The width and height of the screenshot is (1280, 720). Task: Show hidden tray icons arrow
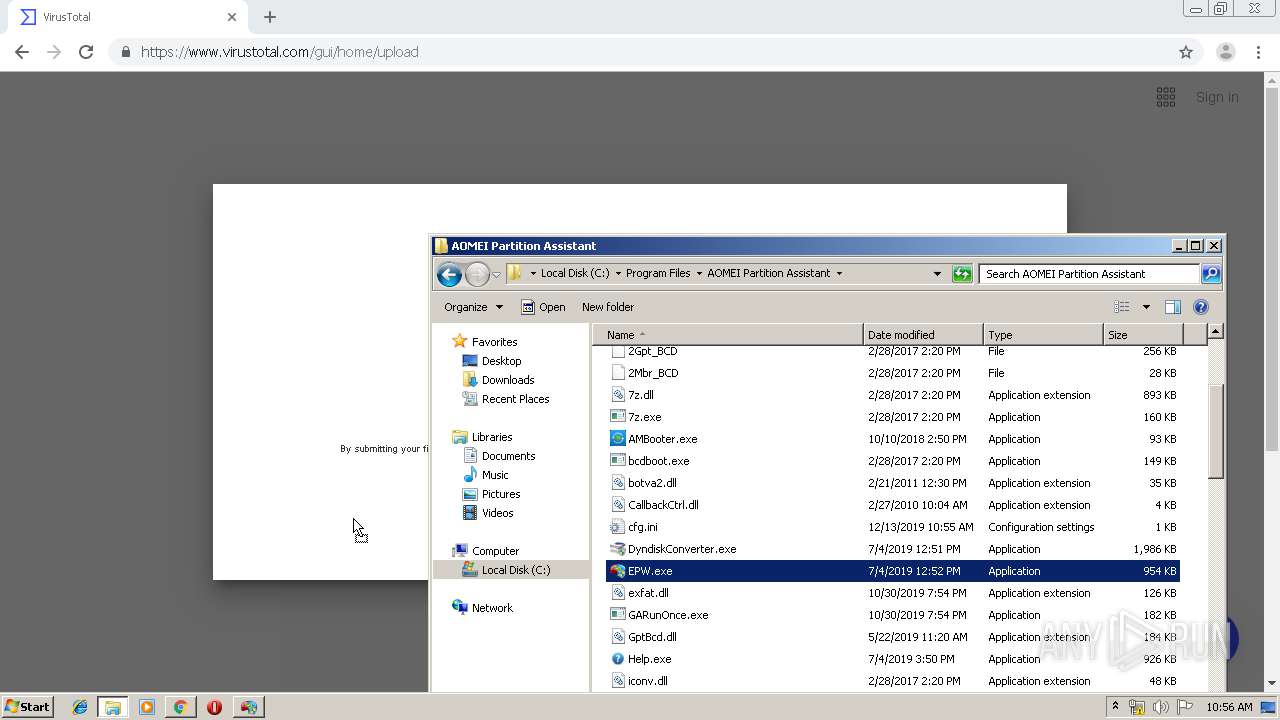[1115, 706]
